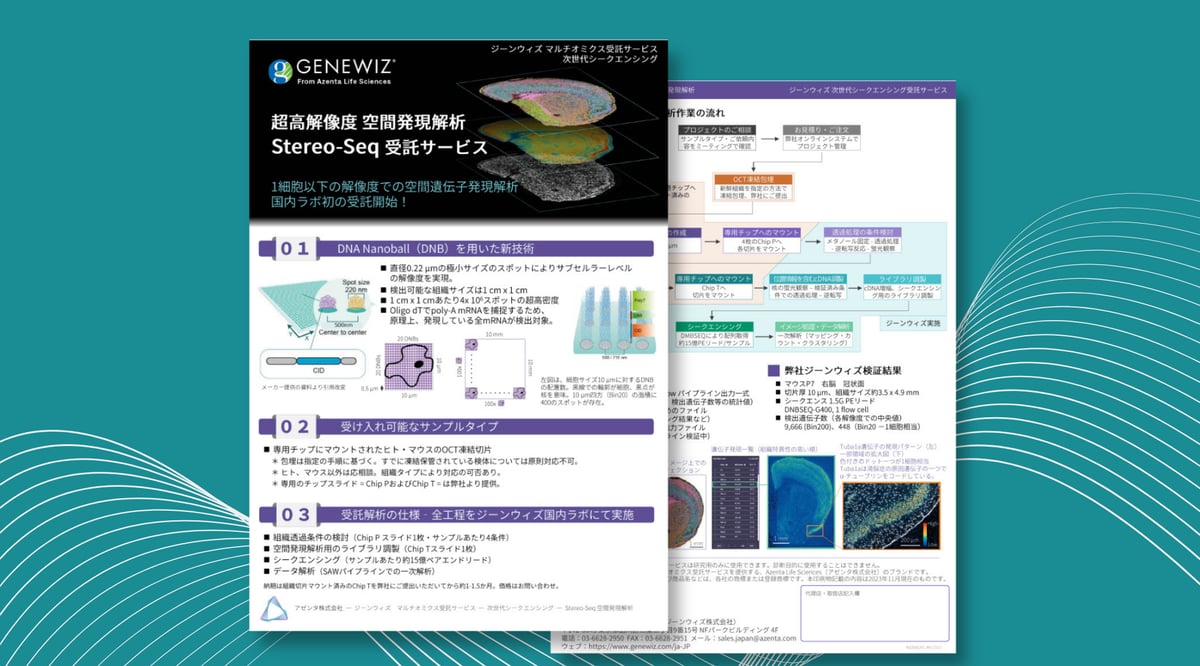
Task: Click the Azenta triangle logo at the page bottom
Action: coord(274,608)
